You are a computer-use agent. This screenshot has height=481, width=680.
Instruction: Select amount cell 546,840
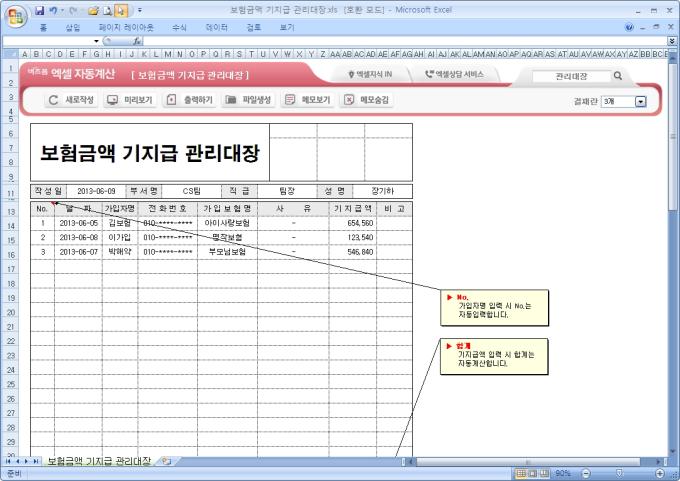tap(352, 252)
